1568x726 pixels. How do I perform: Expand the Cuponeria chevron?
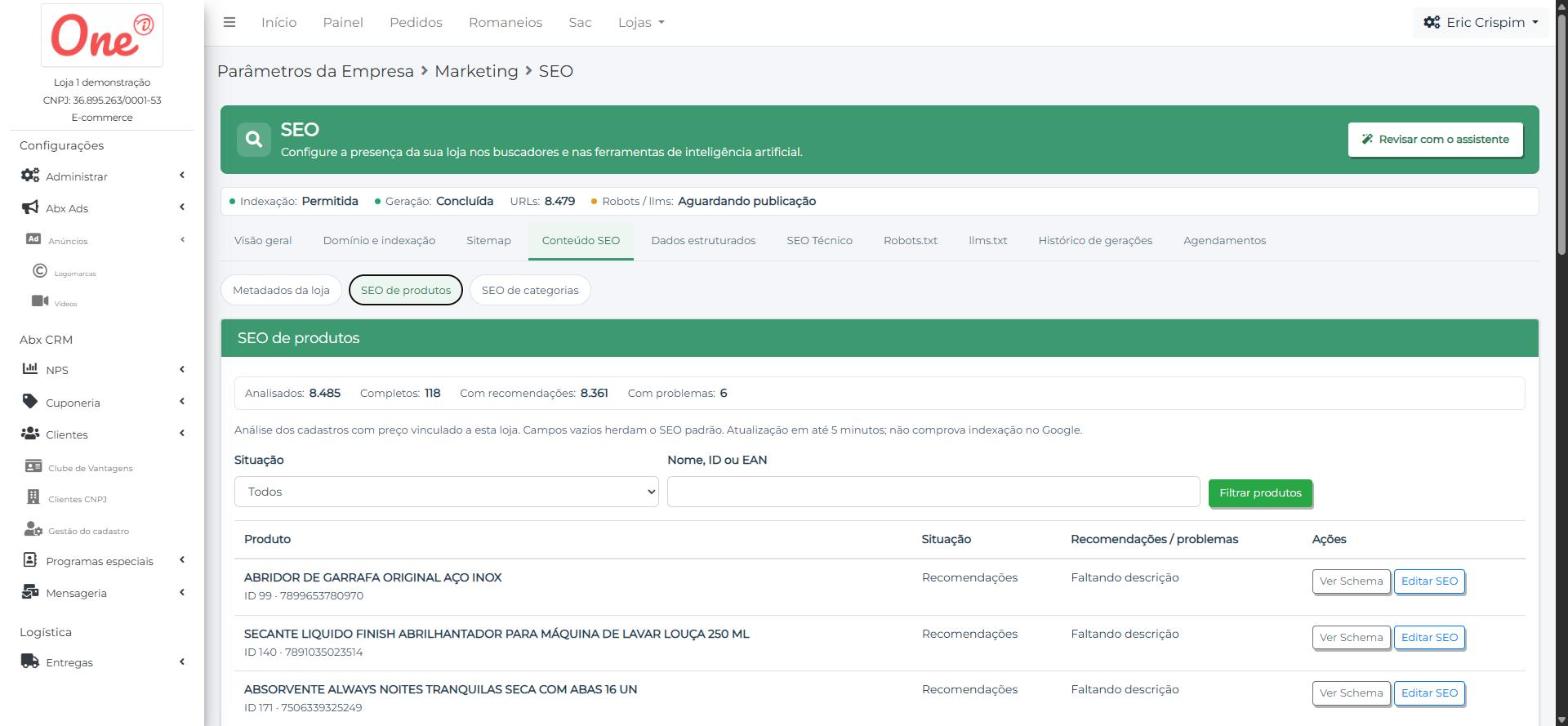(x=182, y=402)
